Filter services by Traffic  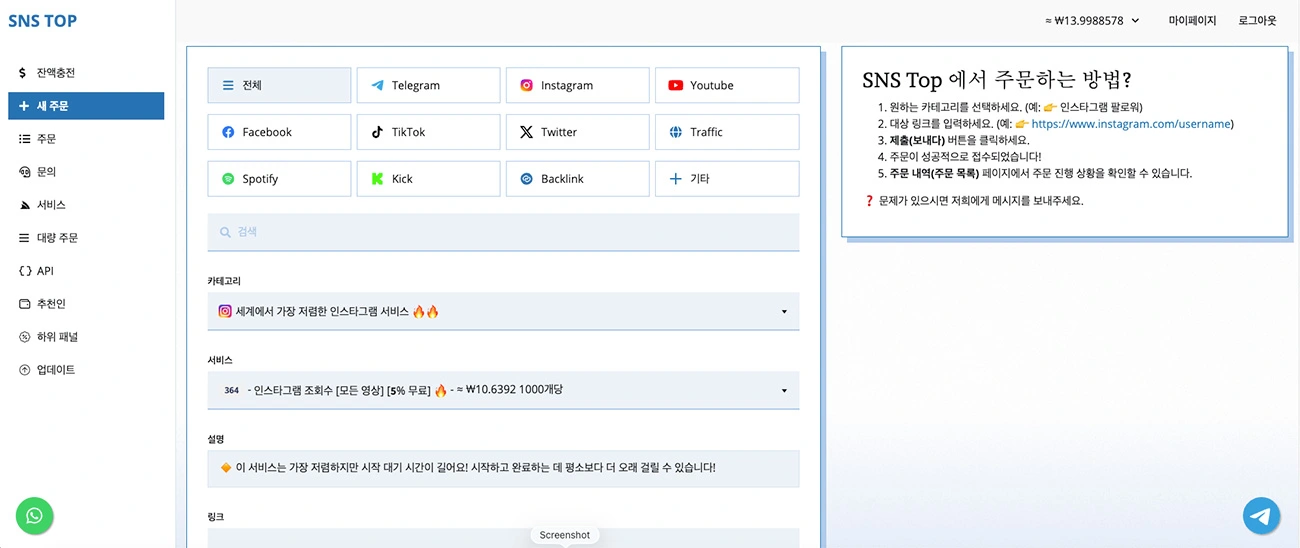727,132
